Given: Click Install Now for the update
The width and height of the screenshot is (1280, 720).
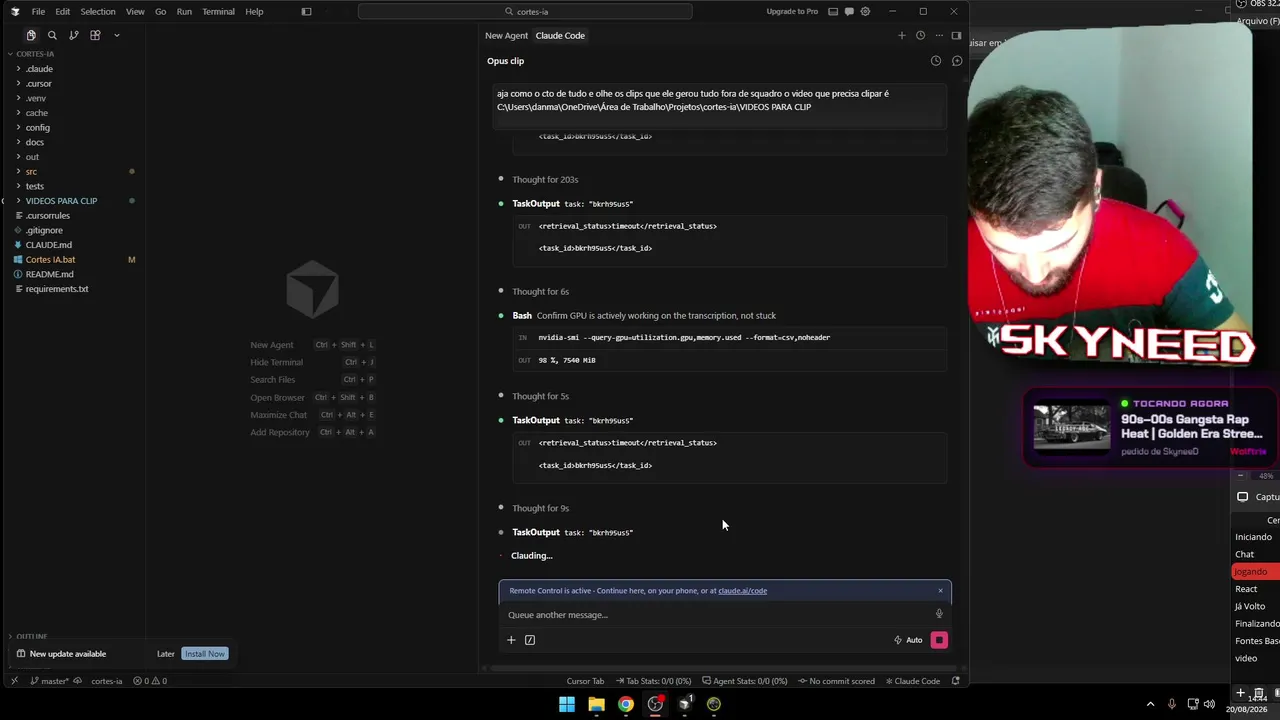Looking at the screenshot, I should pos(205,654).
